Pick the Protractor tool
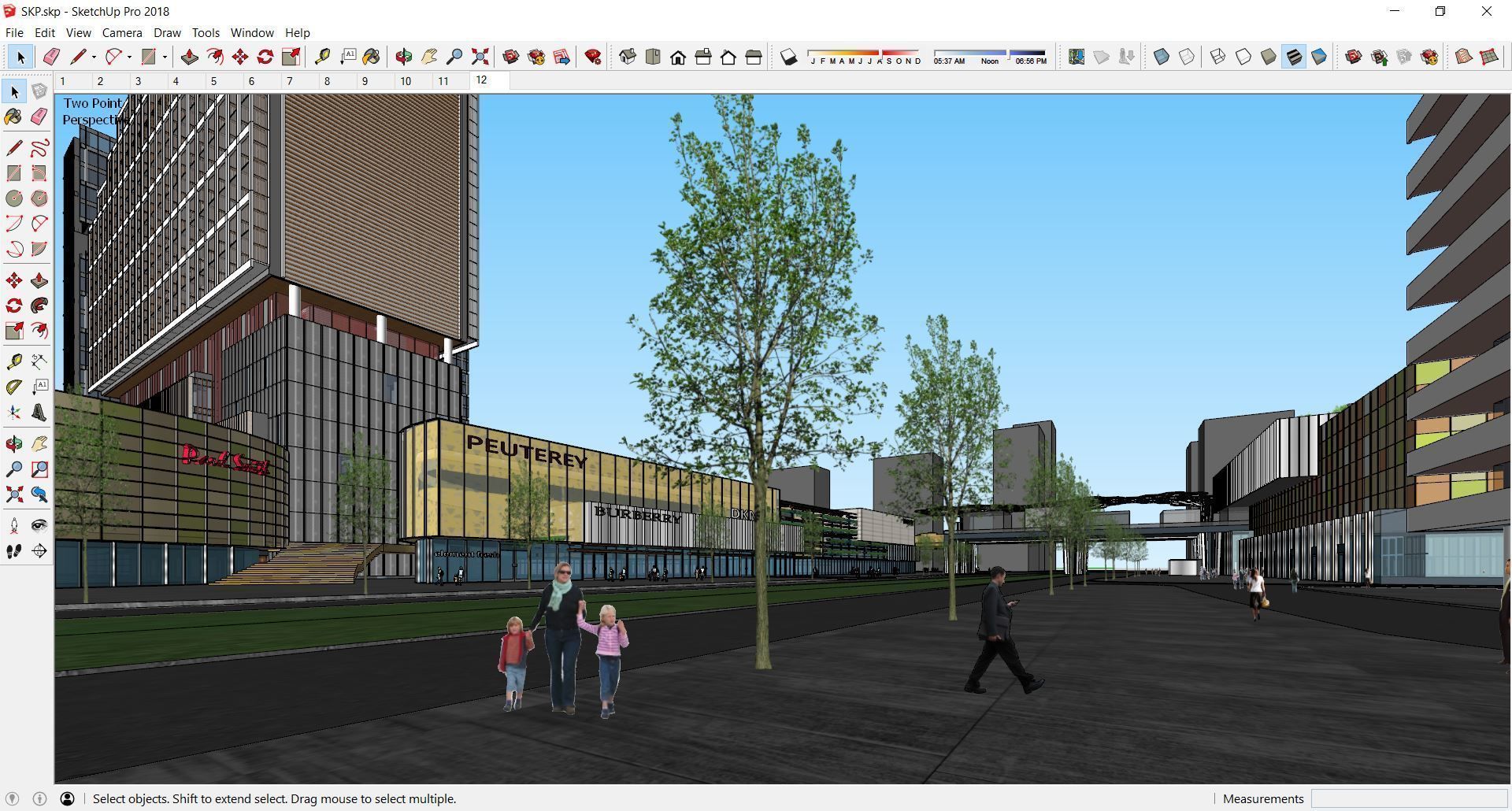1512x811 pixels. (14, 387)
